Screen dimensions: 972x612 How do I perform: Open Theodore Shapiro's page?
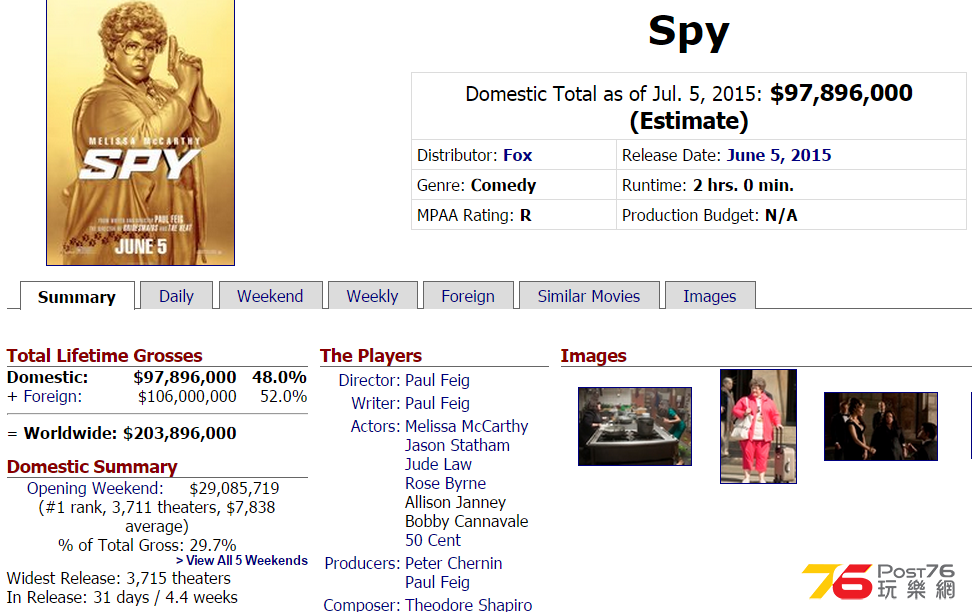(469, 605)
